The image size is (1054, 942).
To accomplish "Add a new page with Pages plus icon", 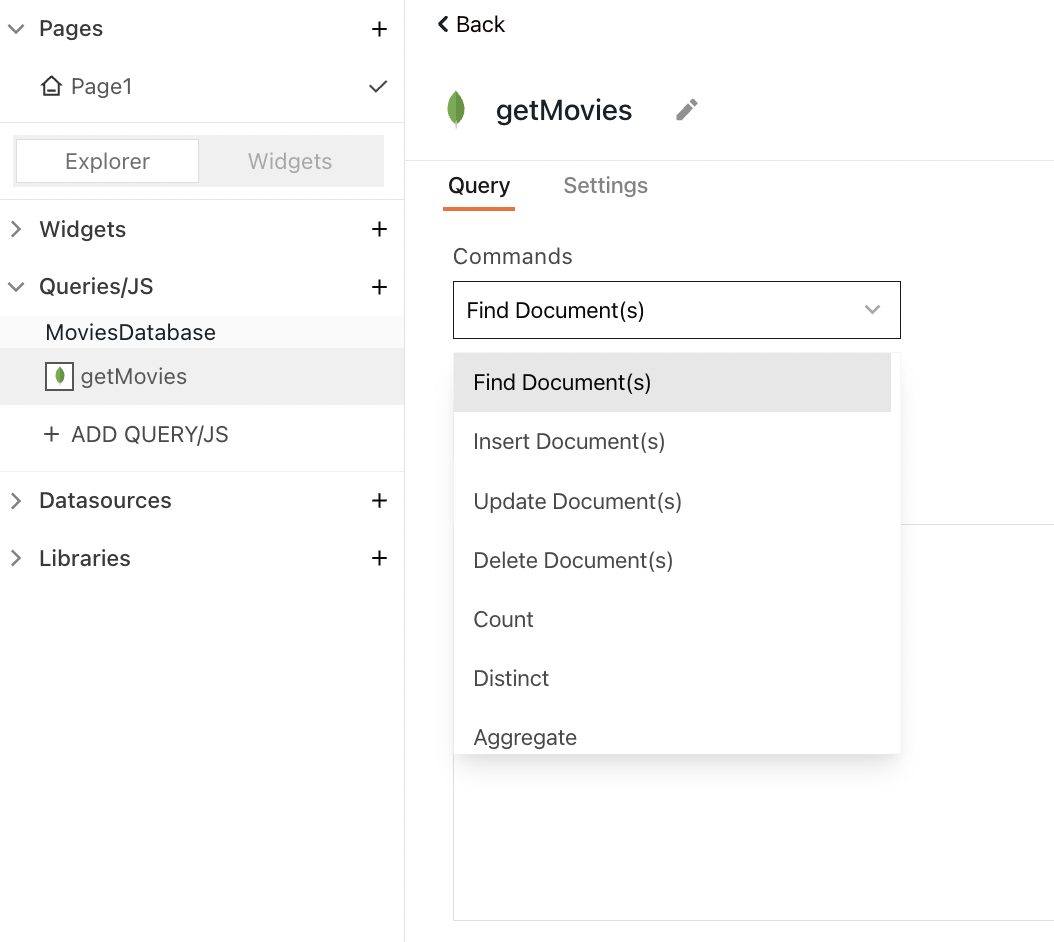I will [379, 29].
